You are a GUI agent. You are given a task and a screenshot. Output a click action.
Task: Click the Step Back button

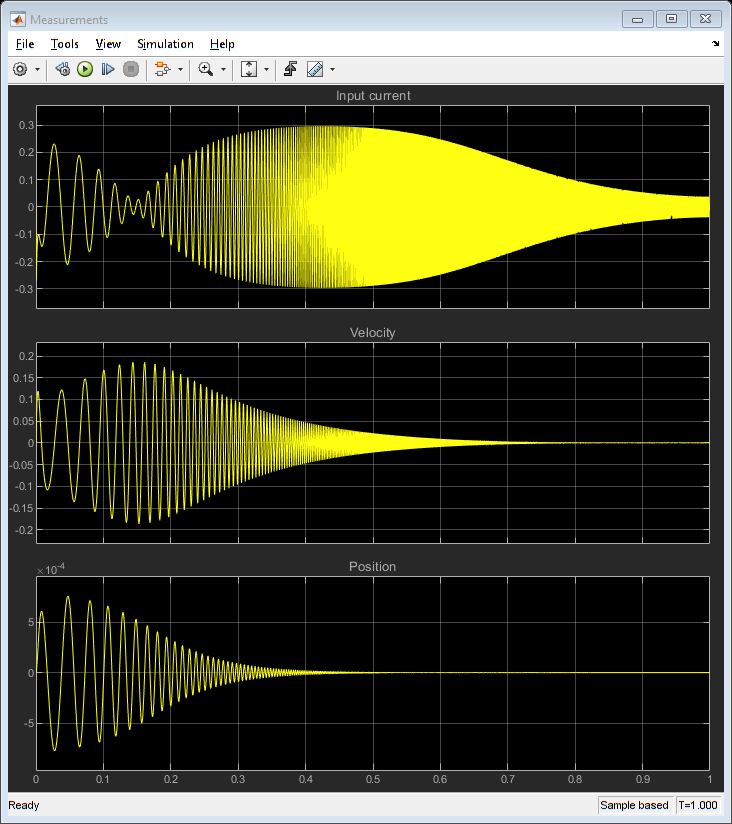(x=62, y=69)
